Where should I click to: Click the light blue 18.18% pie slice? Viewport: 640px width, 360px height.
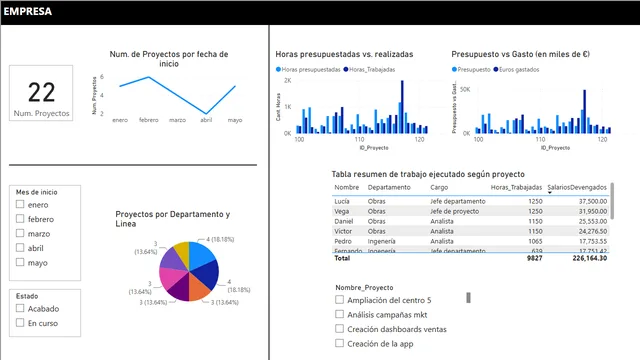200,255
